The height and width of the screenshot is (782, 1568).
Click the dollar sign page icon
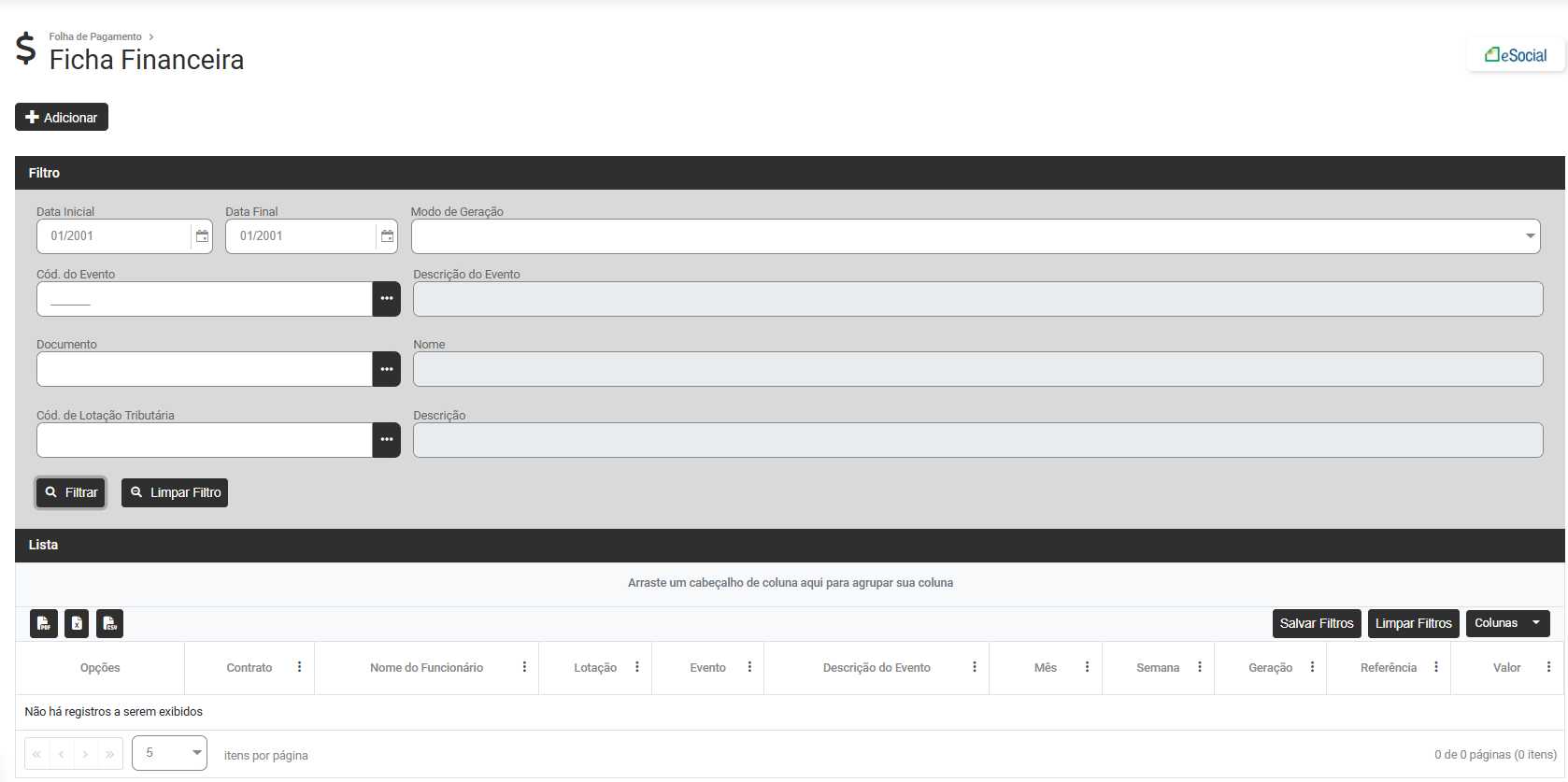coord(26,49)
